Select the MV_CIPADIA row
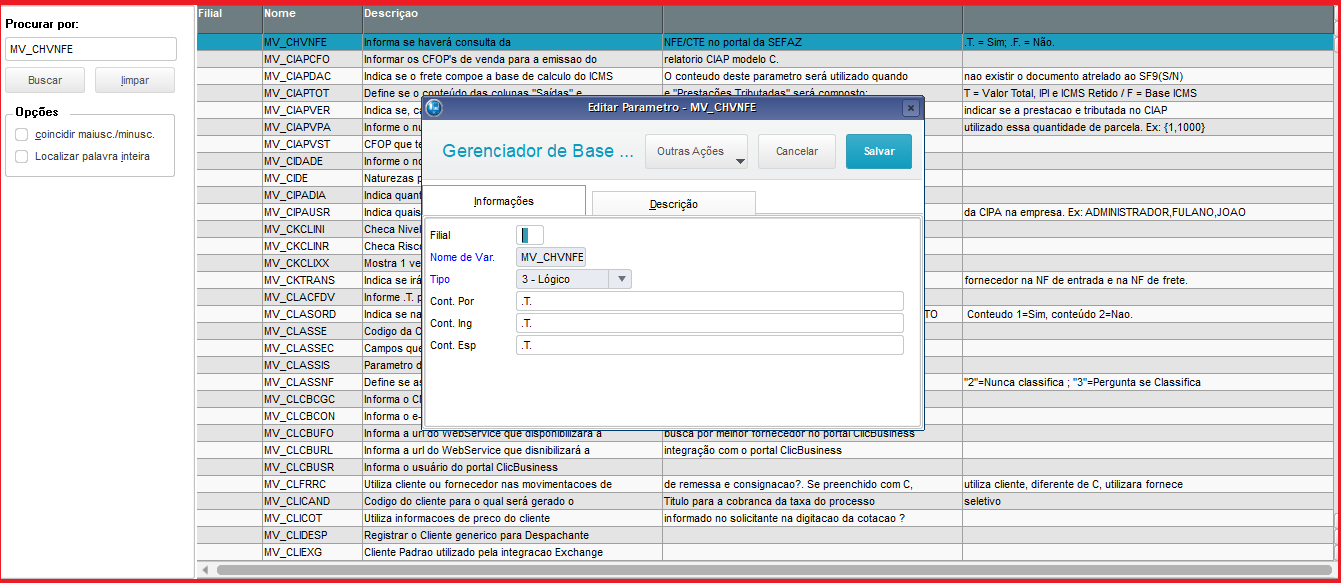 coord(765,195)
